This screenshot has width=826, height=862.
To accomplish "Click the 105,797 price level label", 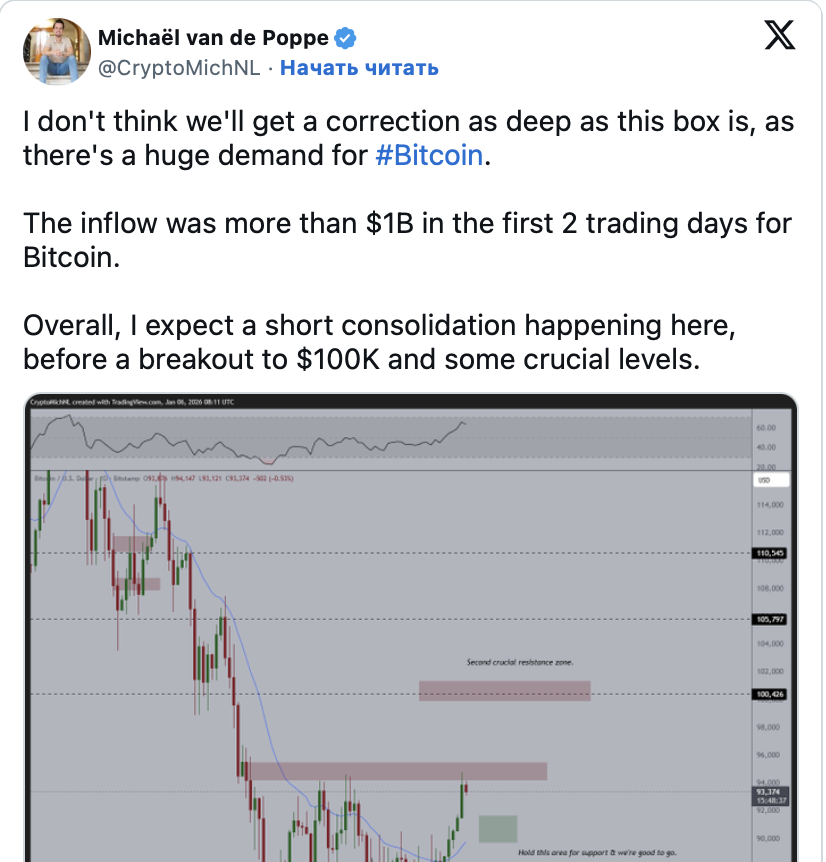I will 768,619.
